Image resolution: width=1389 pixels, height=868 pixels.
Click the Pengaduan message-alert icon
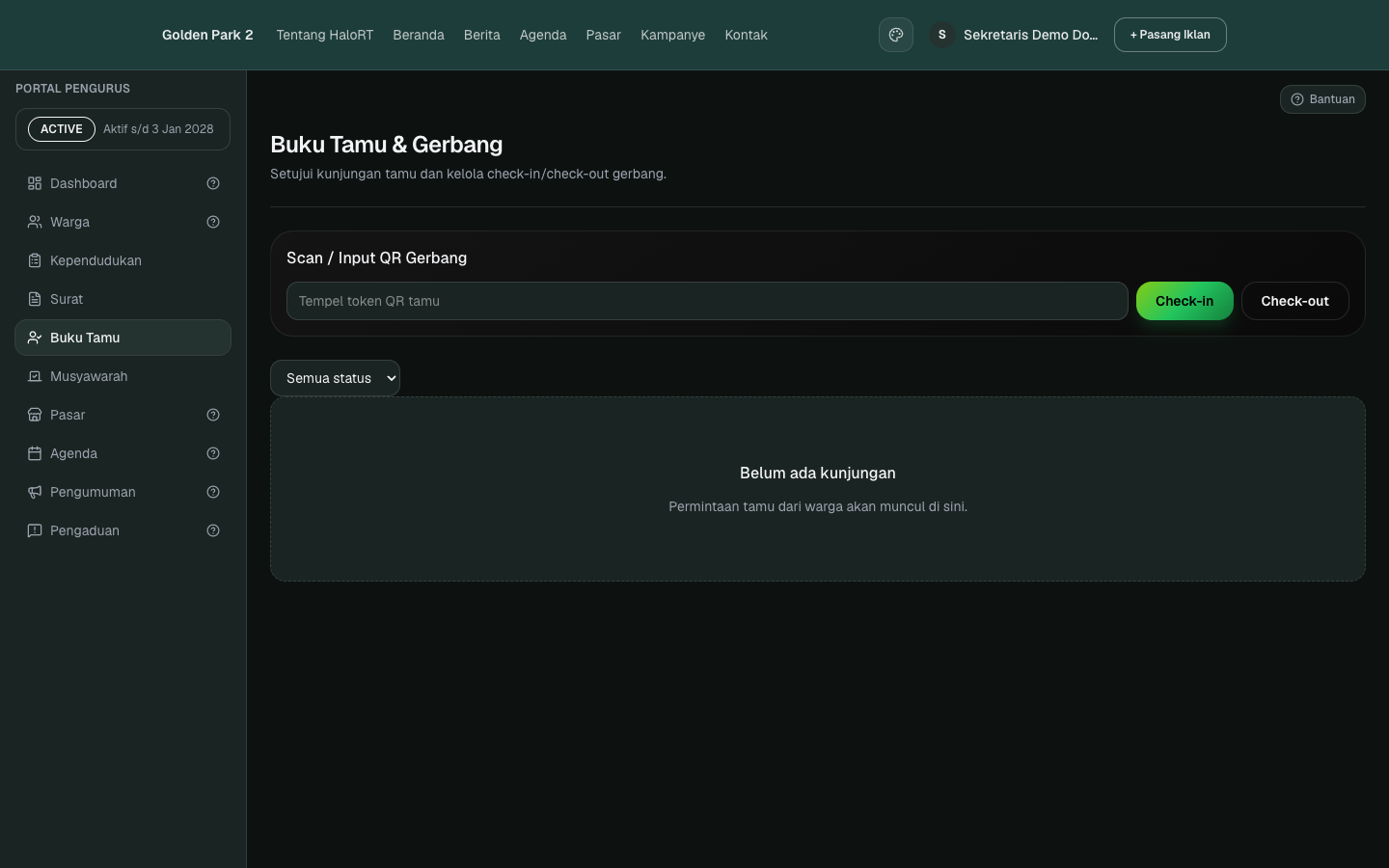click(35, 530)
